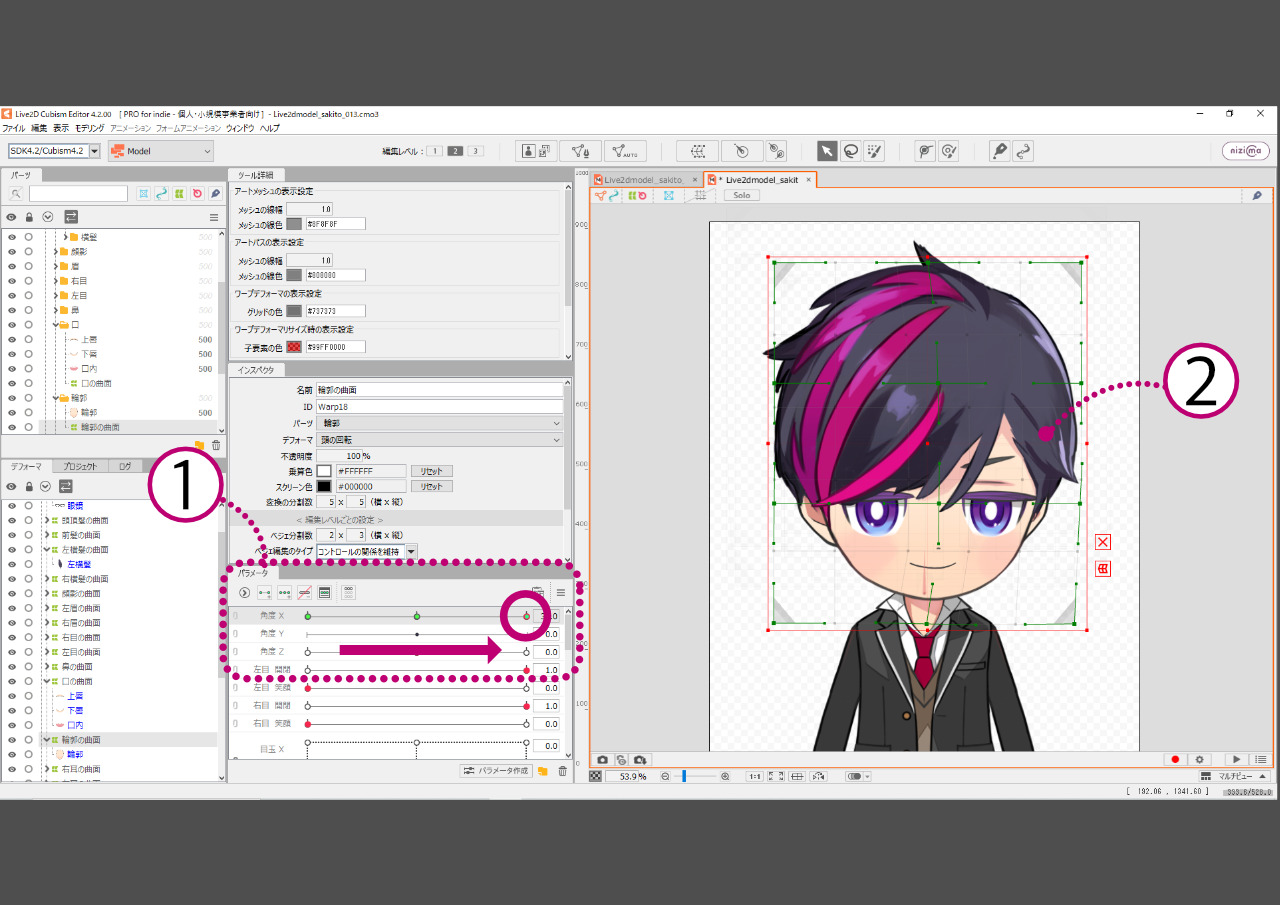The height and width of the screenshot is (905, 1280).
Task: Click the play button below the canvas
Action: click(x=1237, y=760)
